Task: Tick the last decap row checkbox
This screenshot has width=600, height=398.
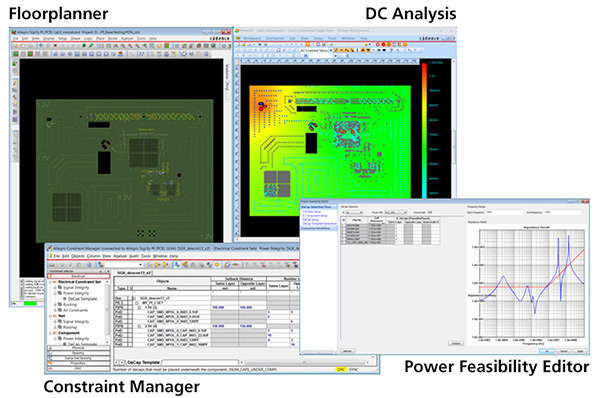Action: click(344, 243)
